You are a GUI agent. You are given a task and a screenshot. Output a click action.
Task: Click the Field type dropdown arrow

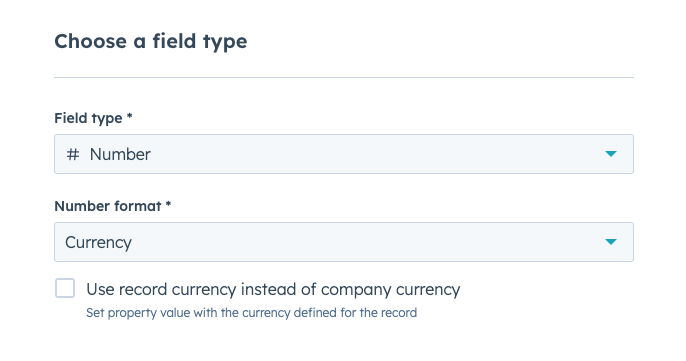[611, 154]
